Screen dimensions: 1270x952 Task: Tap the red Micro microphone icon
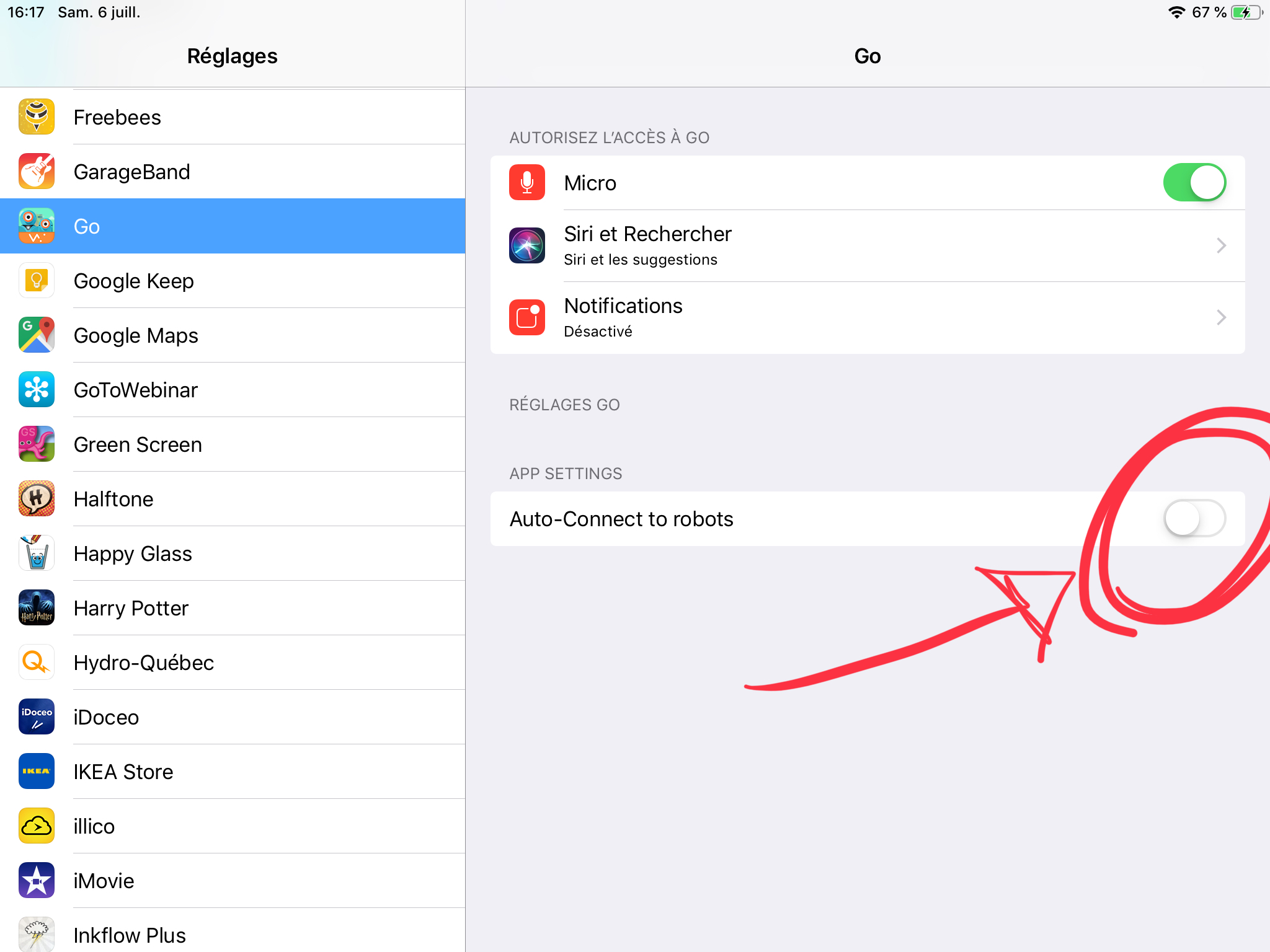coord(527,183)
